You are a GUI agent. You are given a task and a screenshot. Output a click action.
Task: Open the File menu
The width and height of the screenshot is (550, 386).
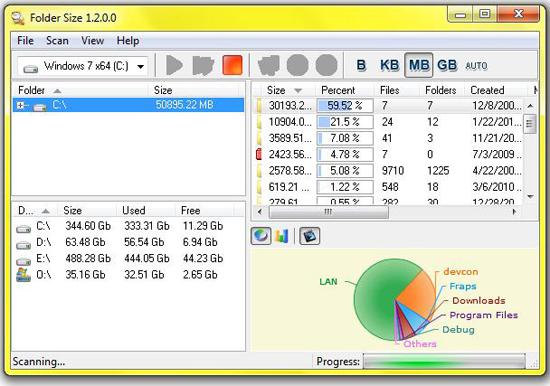(x=25, y=41)
